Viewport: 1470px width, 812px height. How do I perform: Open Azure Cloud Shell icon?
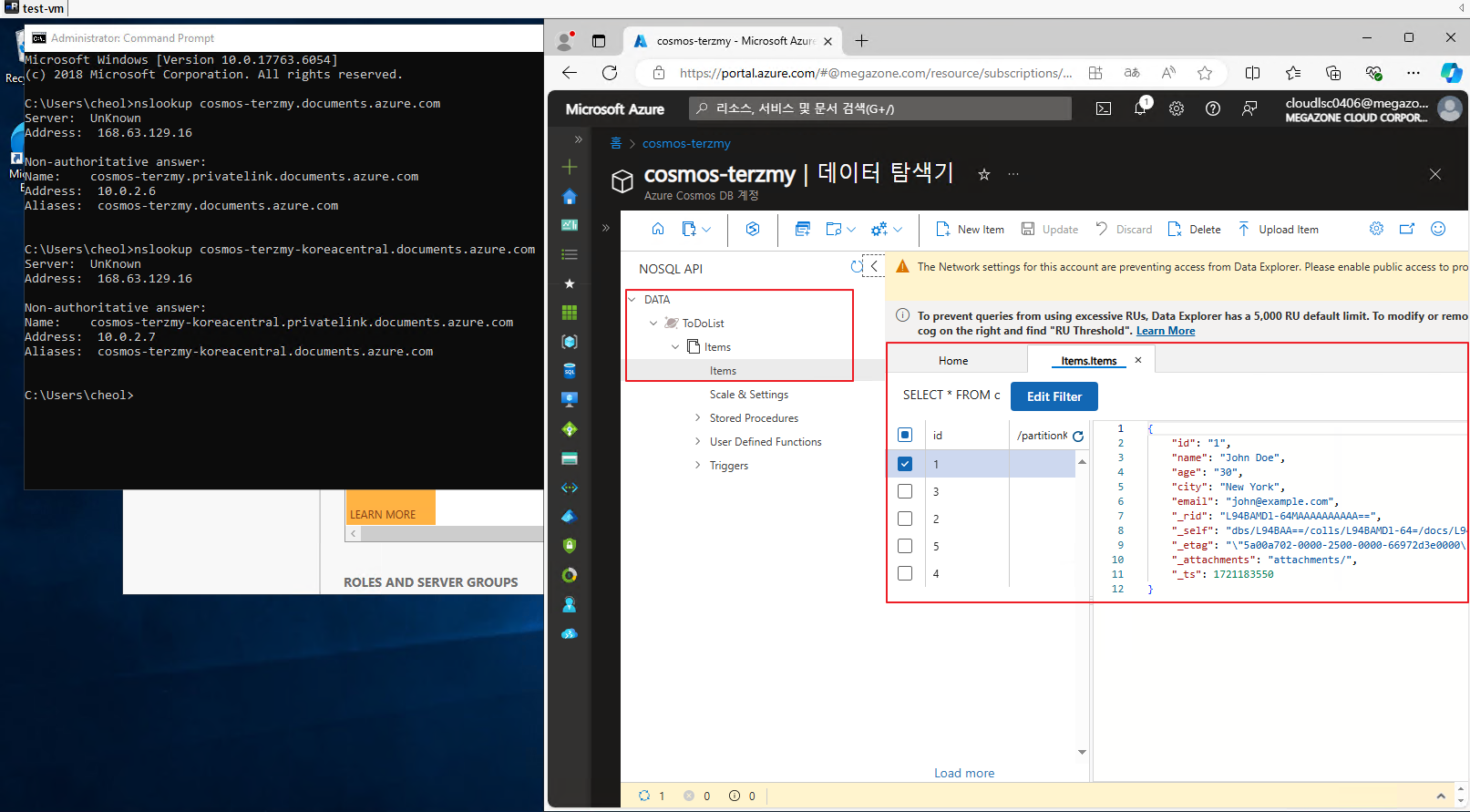click(1104, 108)
